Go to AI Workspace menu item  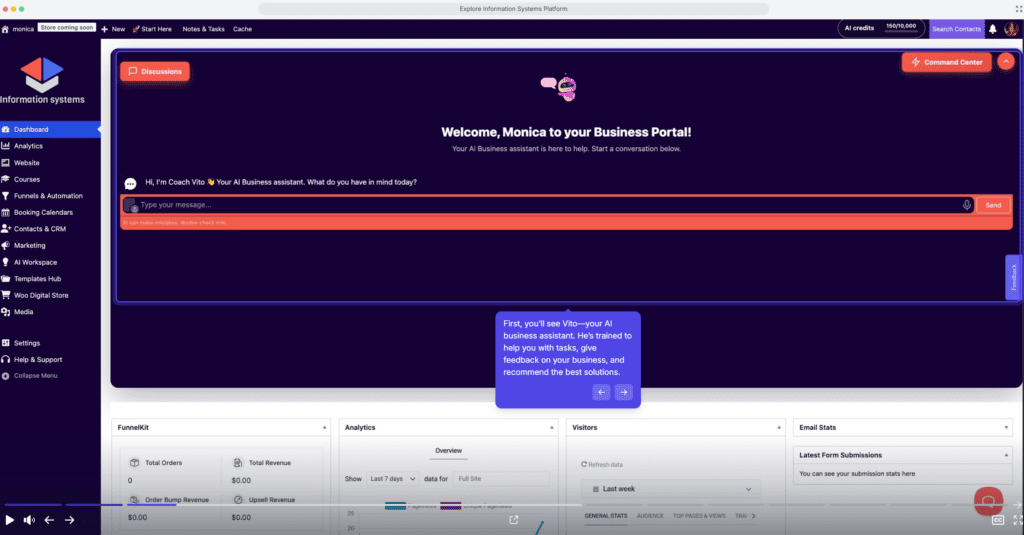[x=35, y=262]
